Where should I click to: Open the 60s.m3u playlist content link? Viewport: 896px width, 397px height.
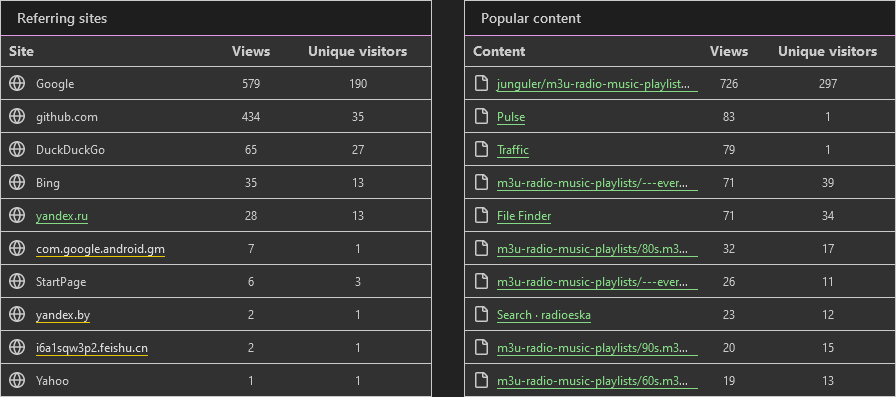[x=597, y=381]
